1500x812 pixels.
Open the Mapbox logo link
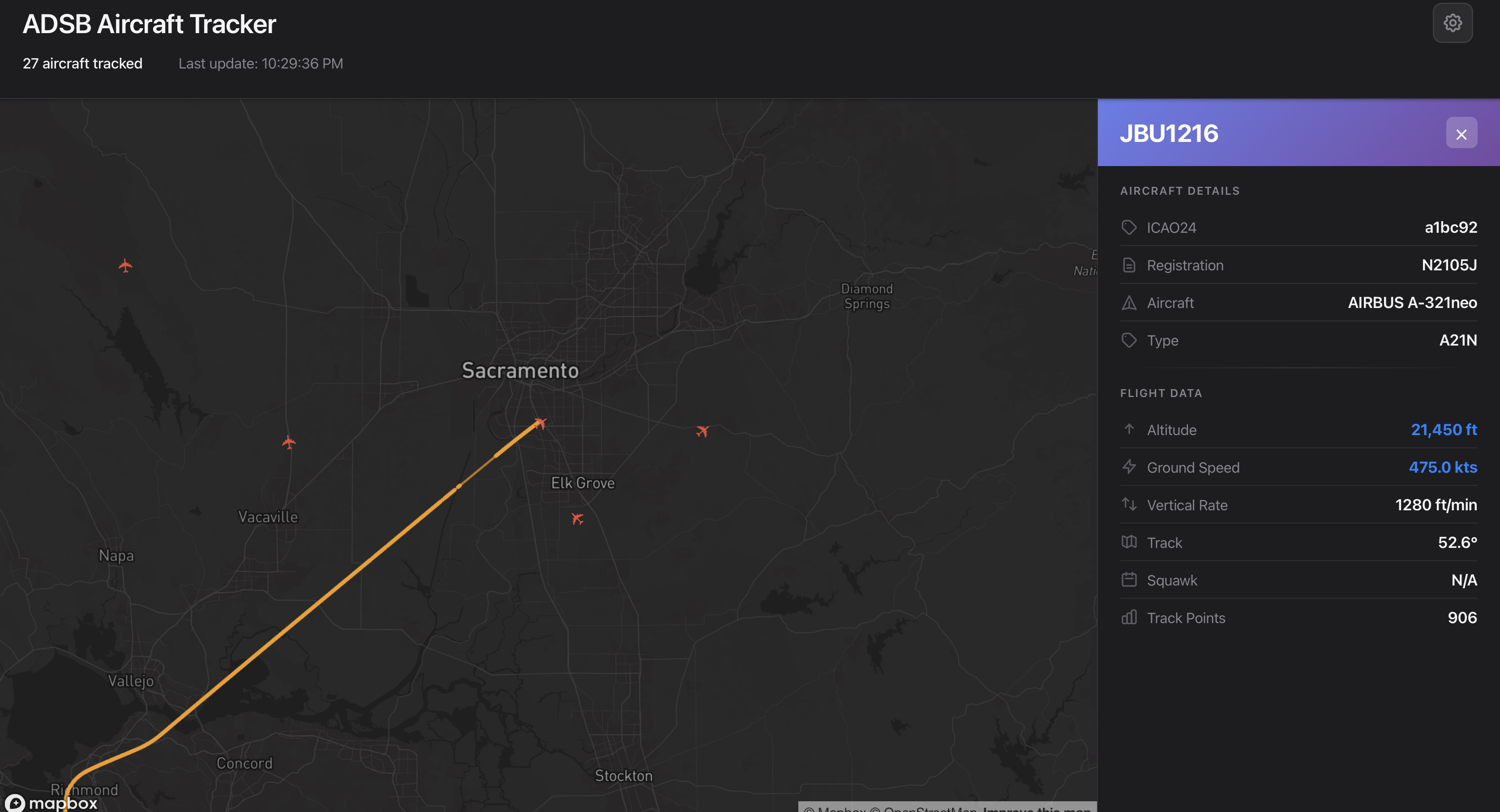coord(51,803)
